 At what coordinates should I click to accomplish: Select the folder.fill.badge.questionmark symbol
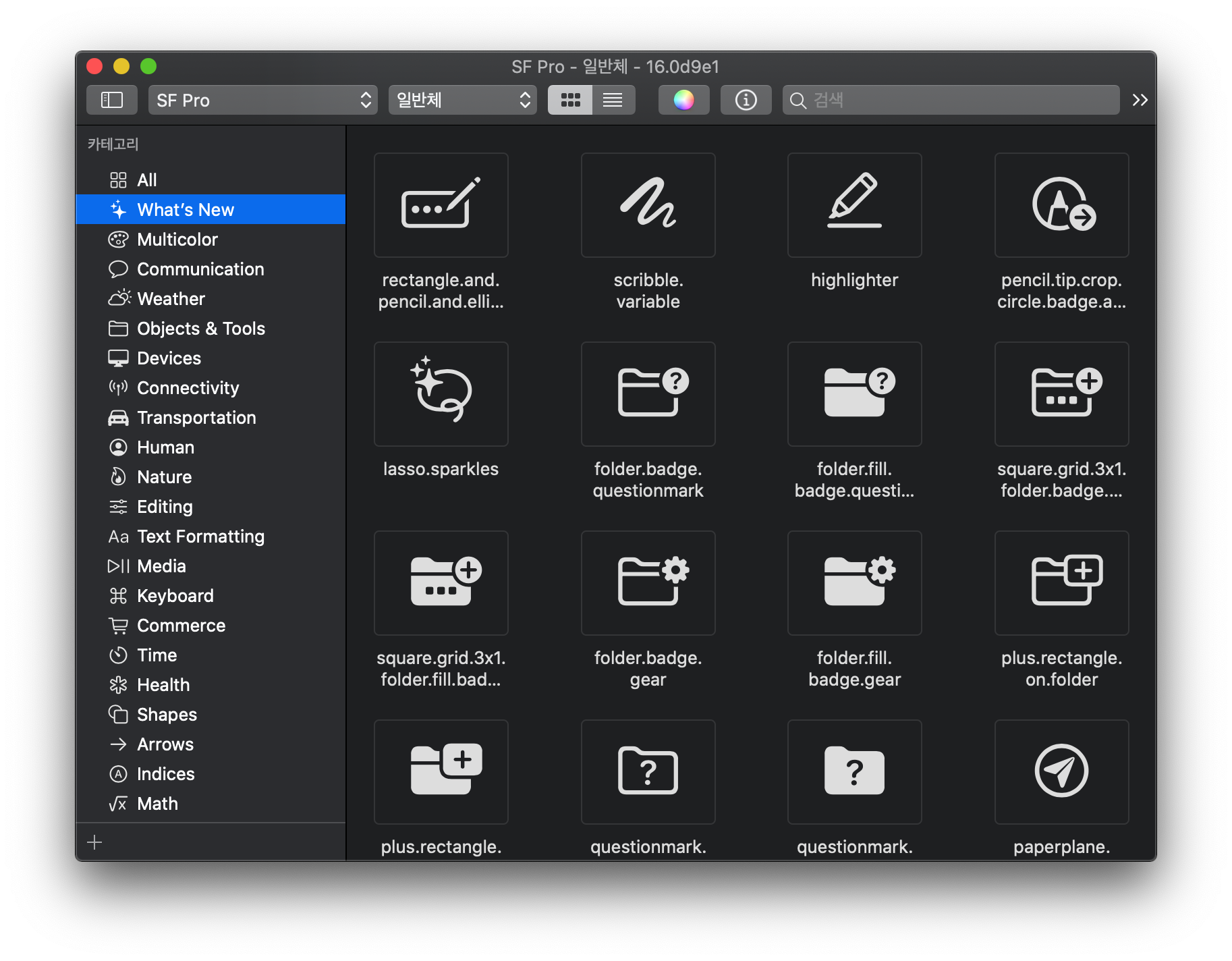855,394
